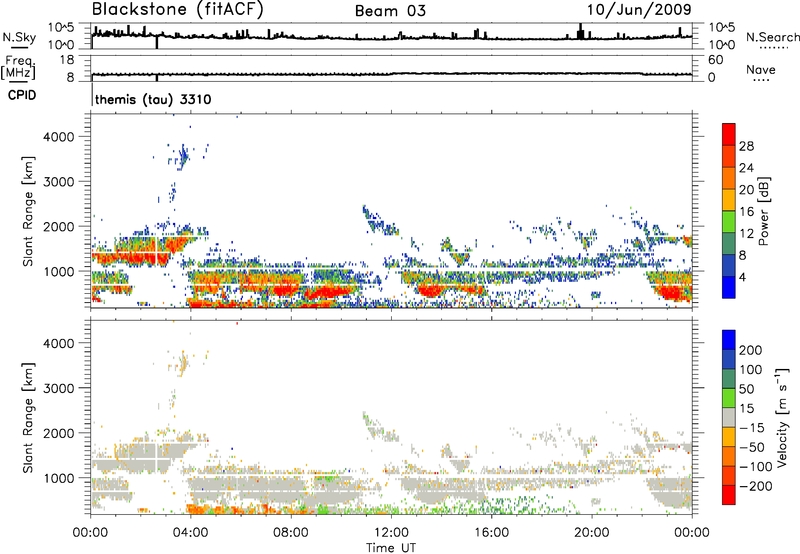
Task: Click the "18" tick on frequency axis
Action: (x=67, y=60)
